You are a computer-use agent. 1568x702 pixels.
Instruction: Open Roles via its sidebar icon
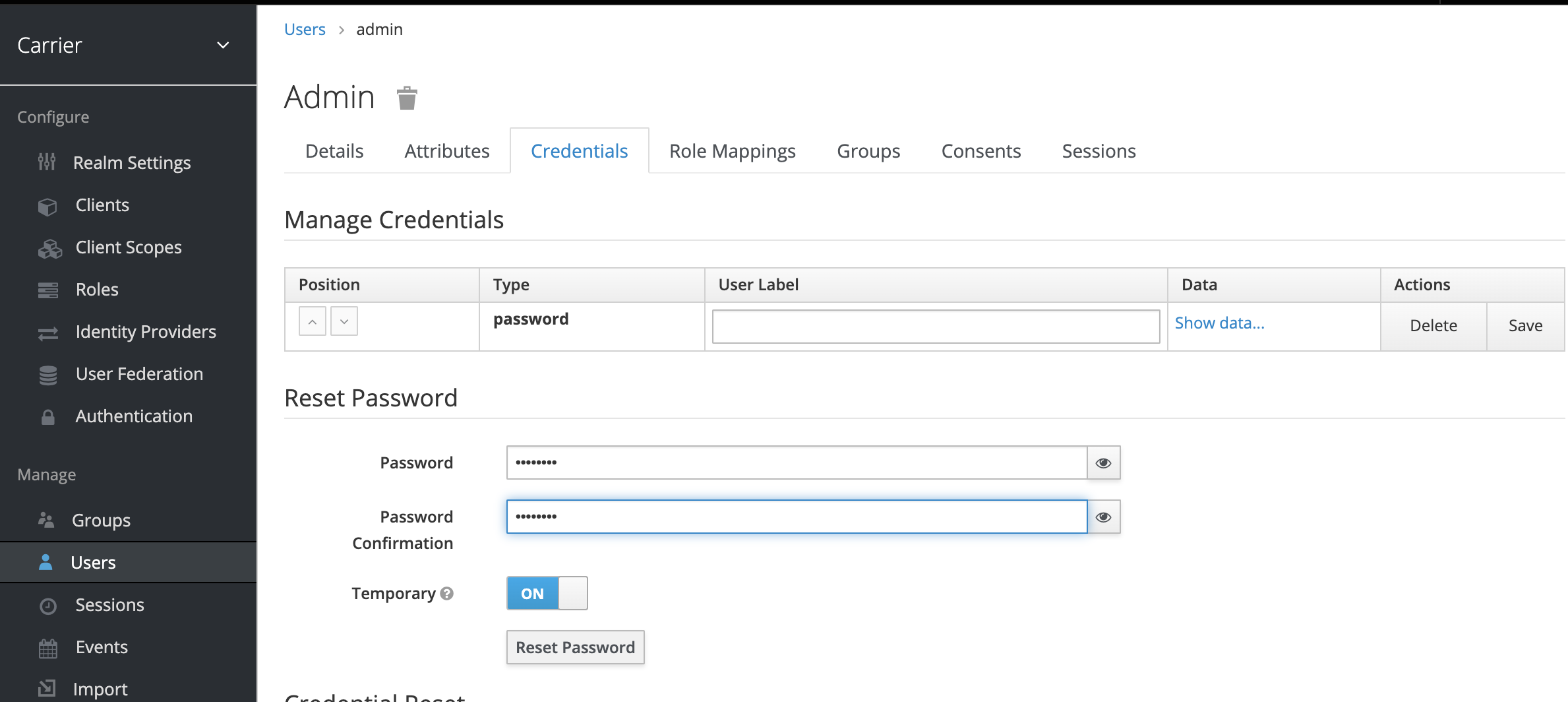[x=47, y=289]
